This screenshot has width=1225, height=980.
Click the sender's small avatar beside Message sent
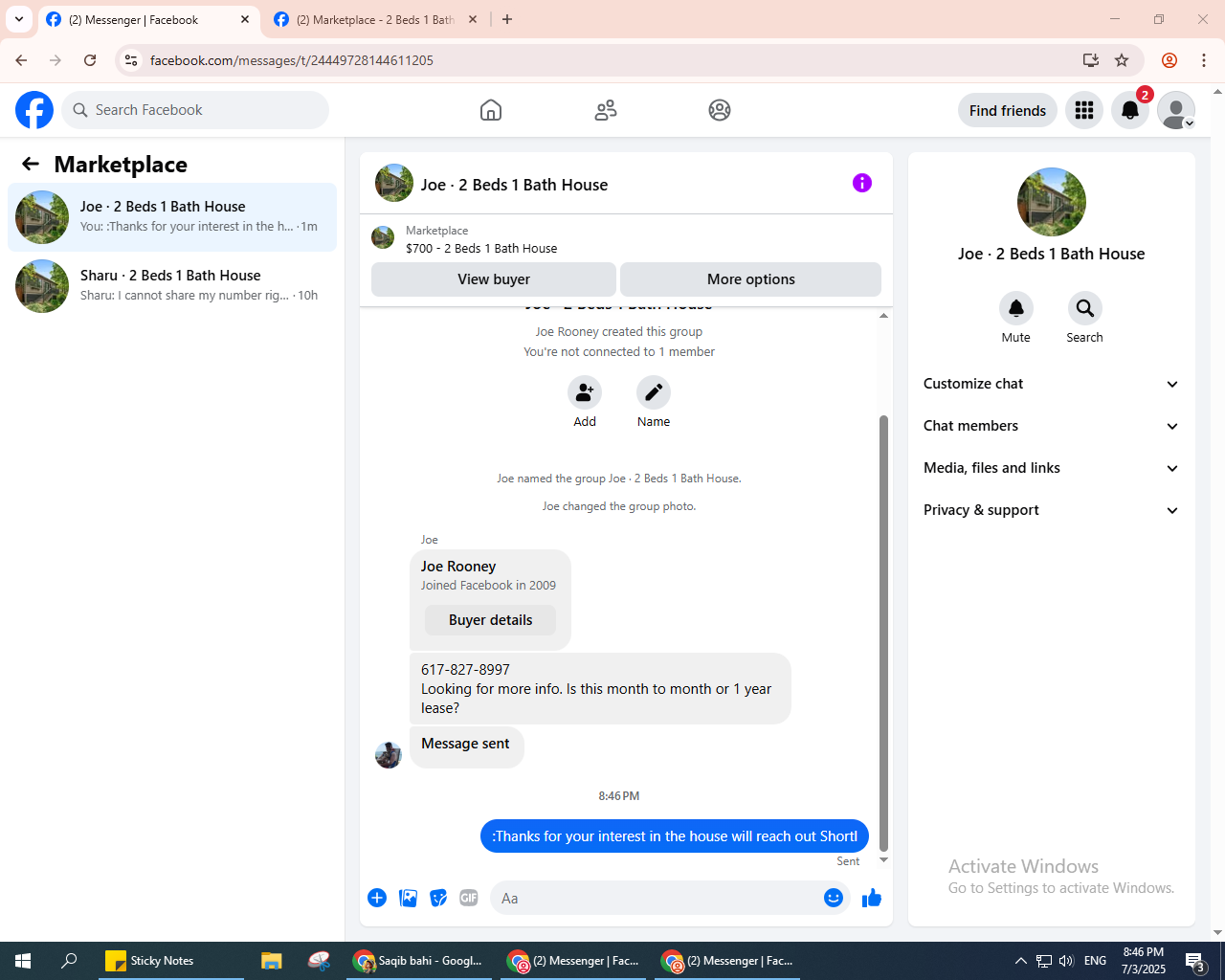pyautogui.click(x=389, y=754)
